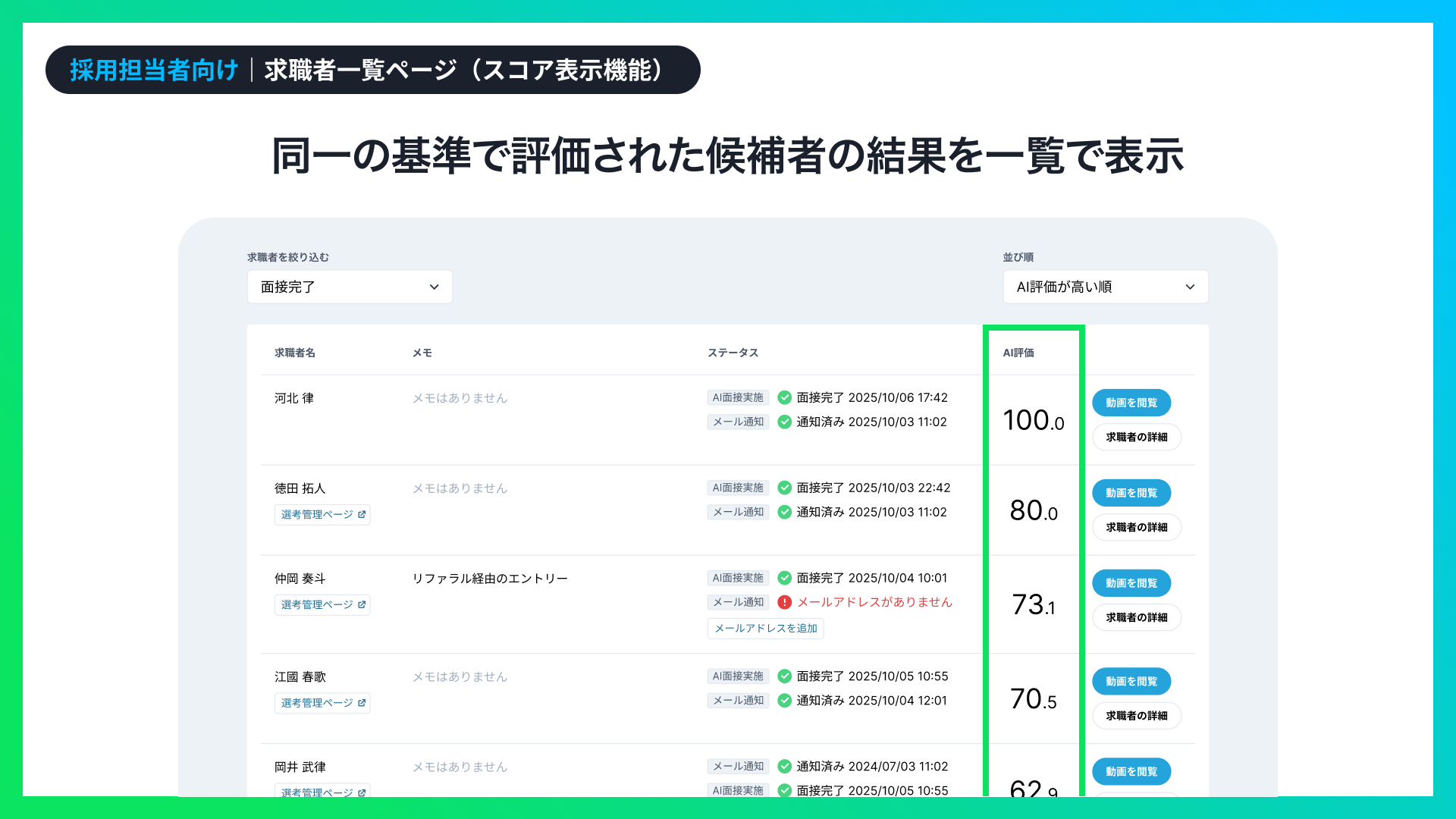Click 動画を閲覧 for 徳田 拓人
The image size is (1456, 819).
coord(1131,493)
